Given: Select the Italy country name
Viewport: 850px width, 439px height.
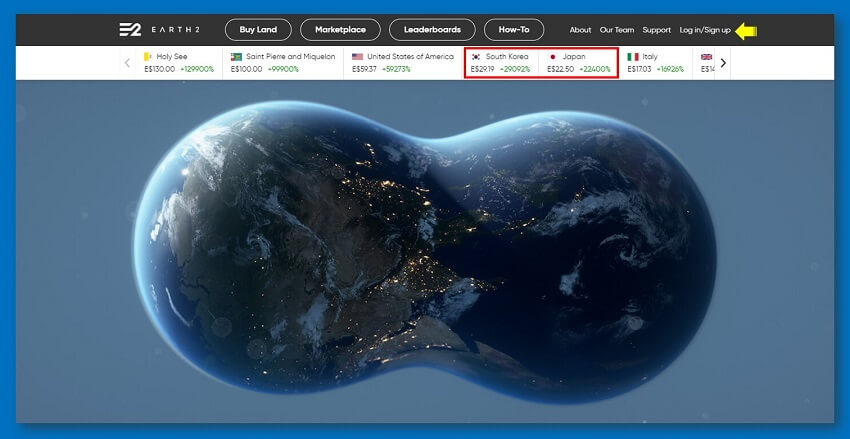Looking at the screenshot, I should pos(650,56).
